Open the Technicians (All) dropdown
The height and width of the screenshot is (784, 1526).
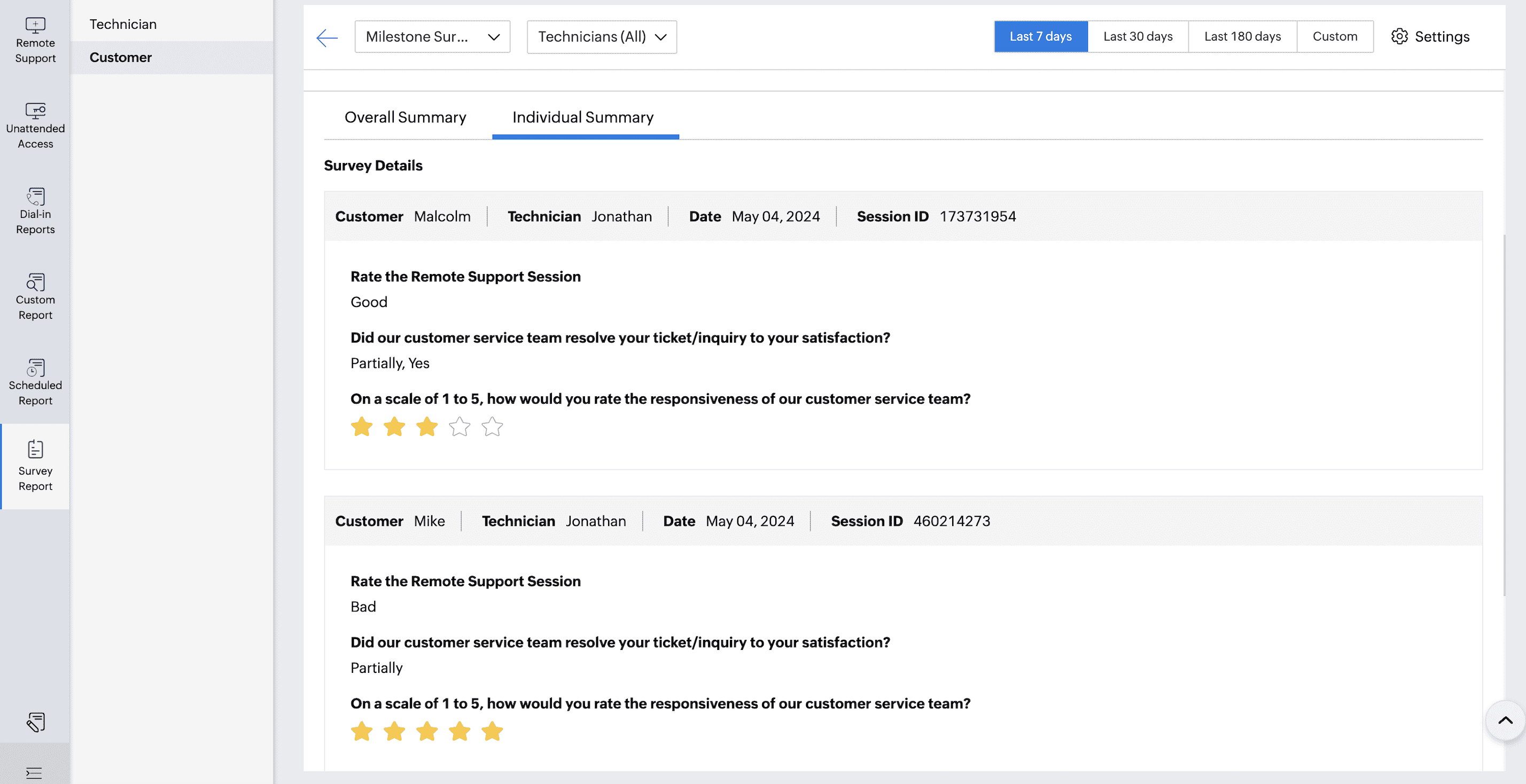pyautogui.click(x=601, y=37)
